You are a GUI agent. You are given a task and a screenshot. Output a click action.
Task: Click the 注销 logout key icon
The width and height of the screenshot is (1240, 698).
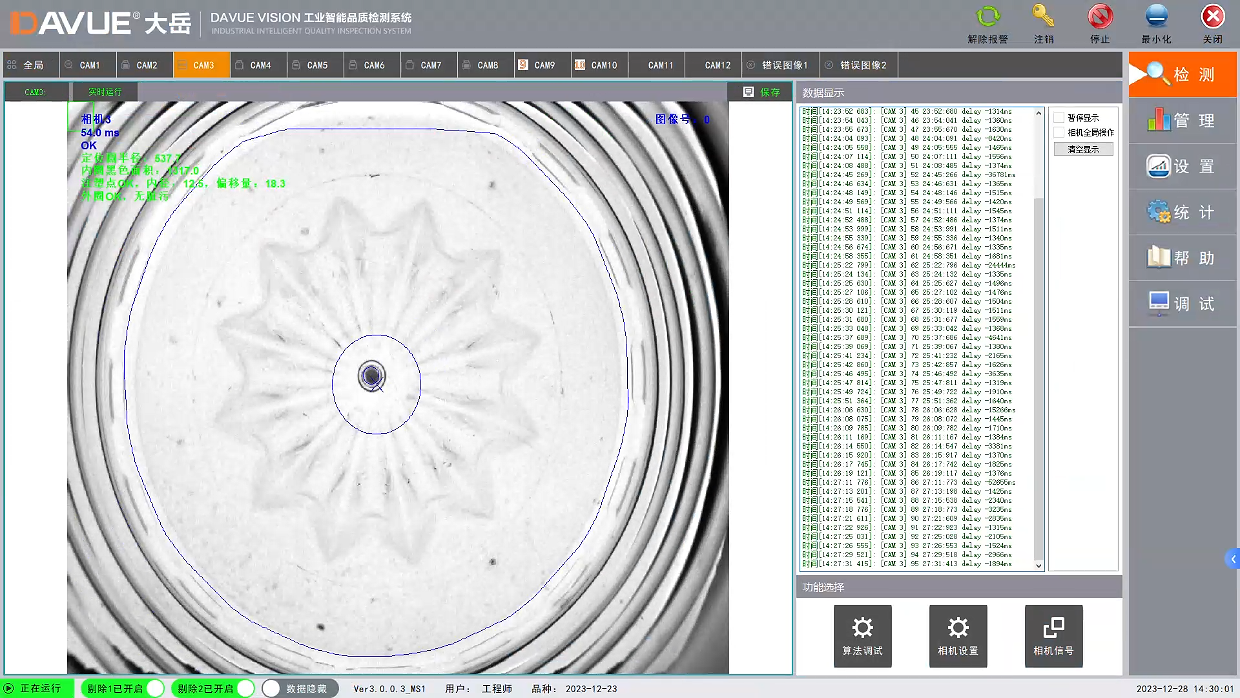[x=1044, y=17]
